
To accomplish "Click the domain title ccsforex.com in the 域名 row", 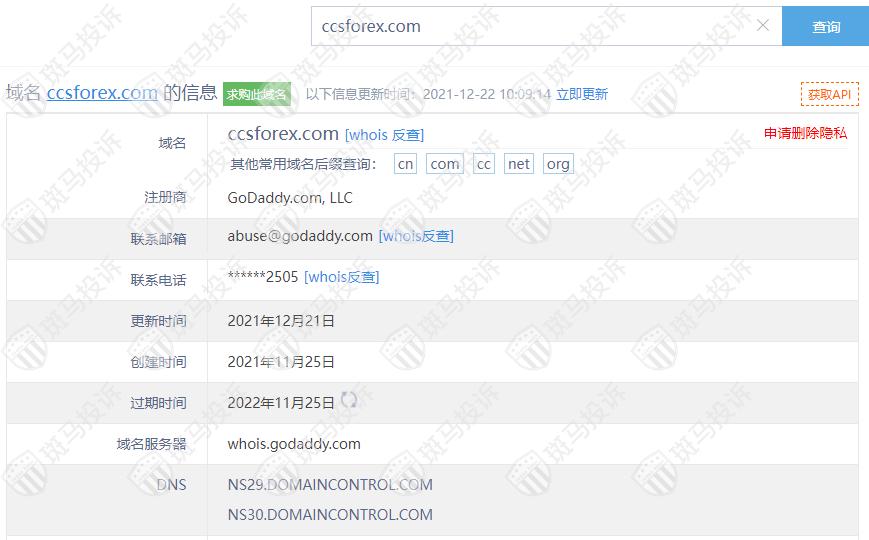I will [283, 134].
